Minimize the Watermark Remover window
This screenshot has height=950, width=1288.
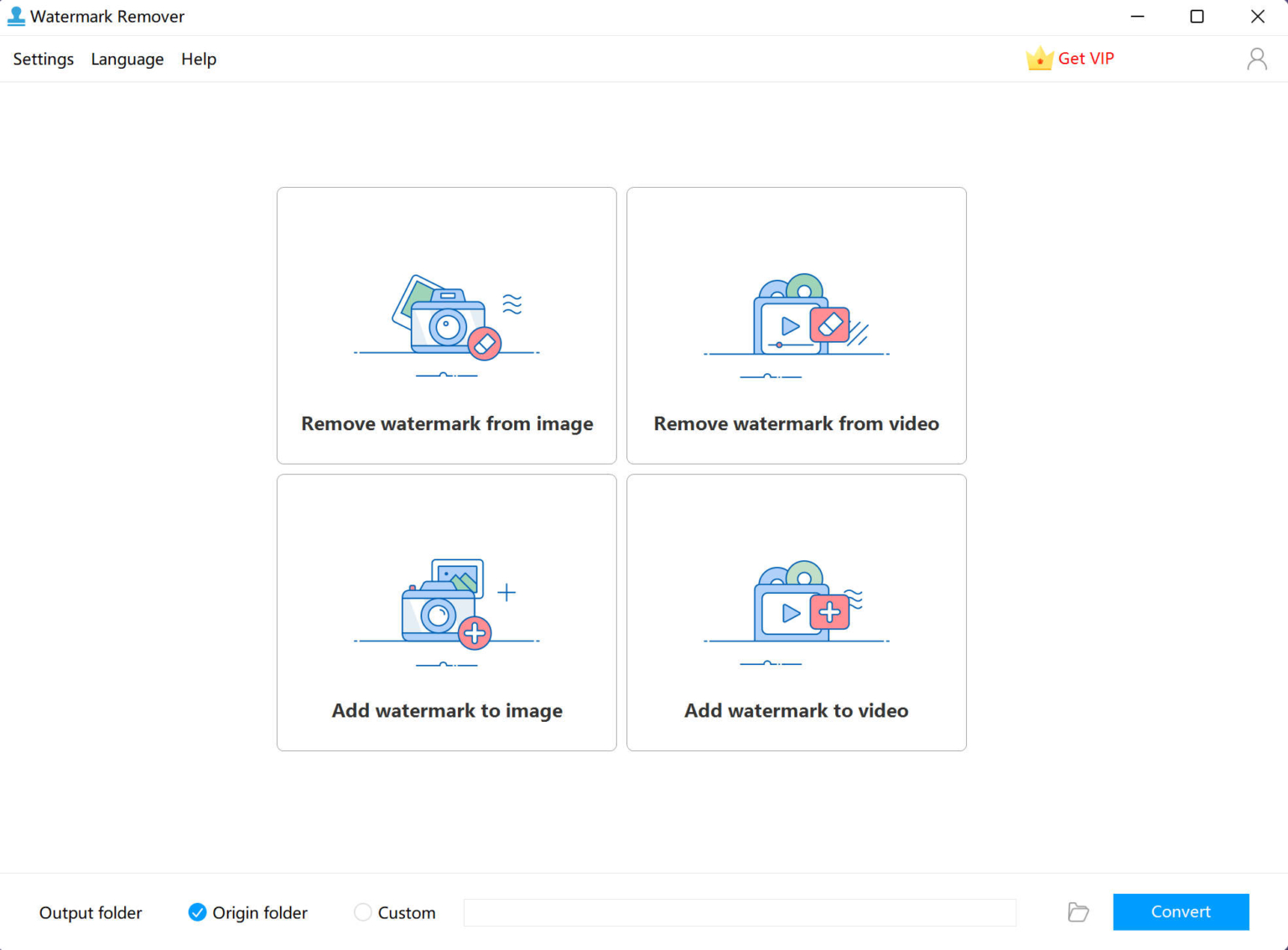[x=1137, y=16]
